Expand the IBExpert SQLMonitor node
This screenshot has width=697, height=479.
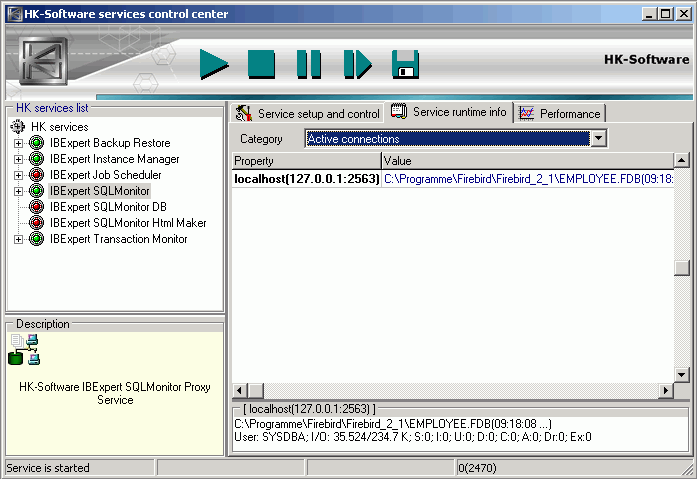(x=18, y=192)
